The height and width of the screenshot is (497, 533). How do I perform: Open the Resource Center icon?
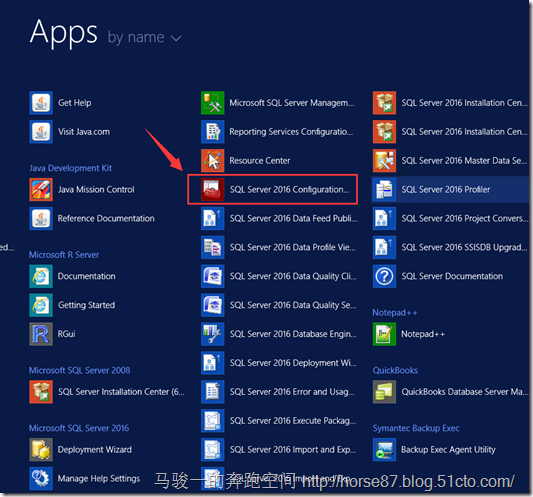pos(212,160)
